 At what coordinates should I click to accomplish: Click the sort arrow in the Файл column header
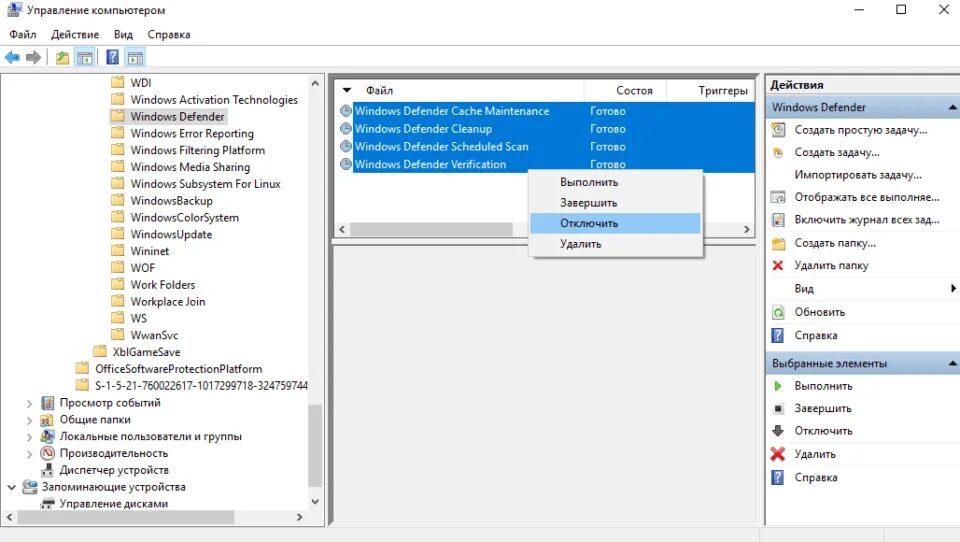(347, 91)
